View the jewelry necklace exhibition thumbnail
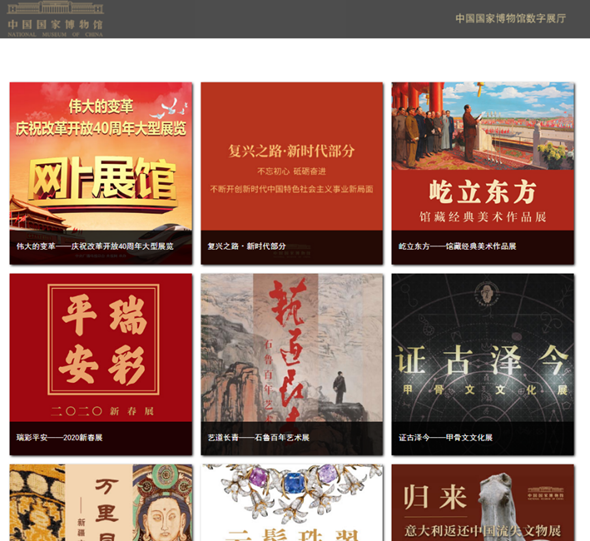Image resolution: width=590 pixels, height=541 pixels. 292,503
